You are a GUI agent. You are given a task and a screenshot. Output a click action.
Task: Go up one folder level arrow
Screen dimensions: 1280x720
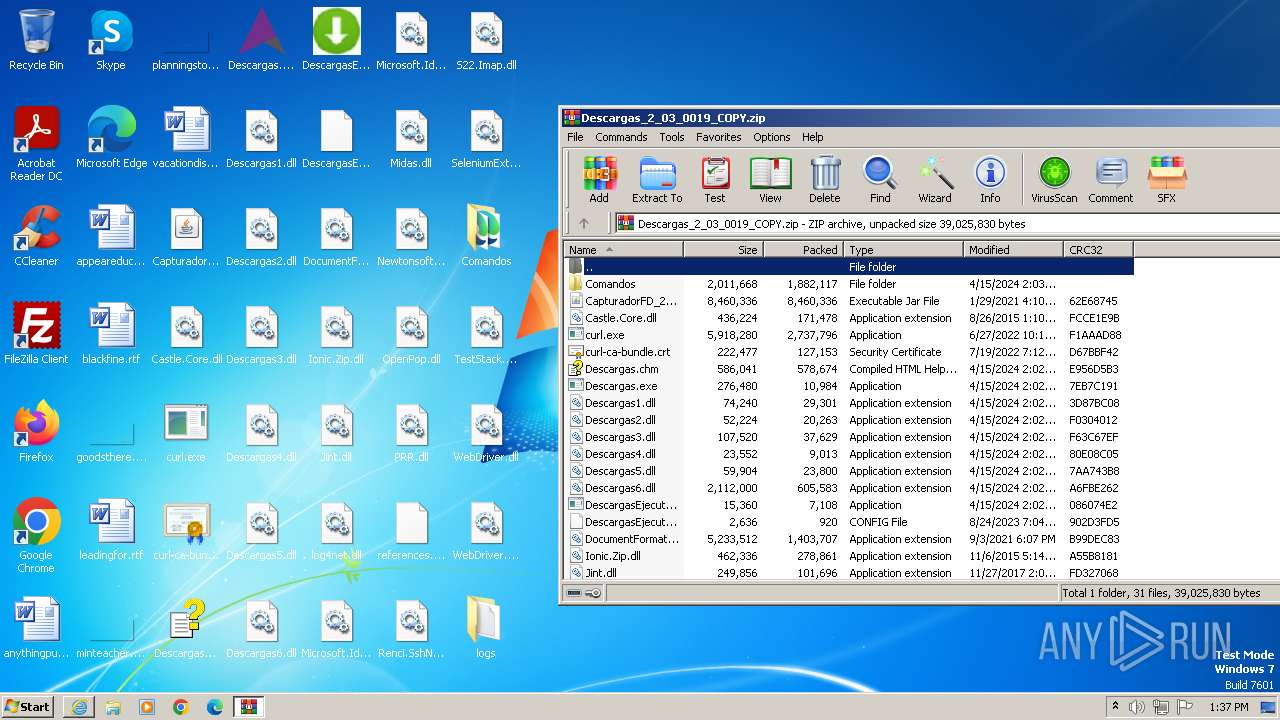(x=584, y=224)
